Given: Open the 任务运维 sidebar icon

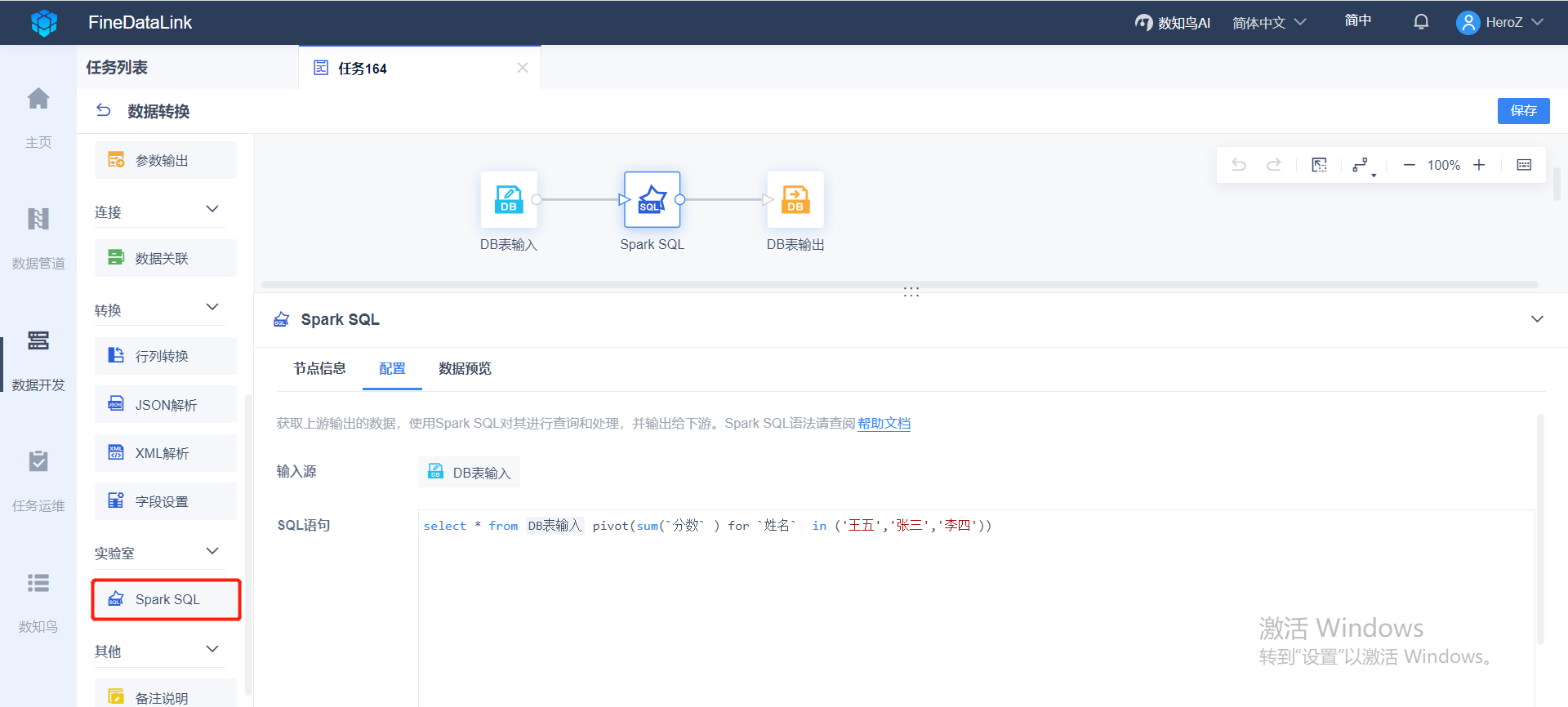Looking at the screenshot, I should [x=38, y=461].
